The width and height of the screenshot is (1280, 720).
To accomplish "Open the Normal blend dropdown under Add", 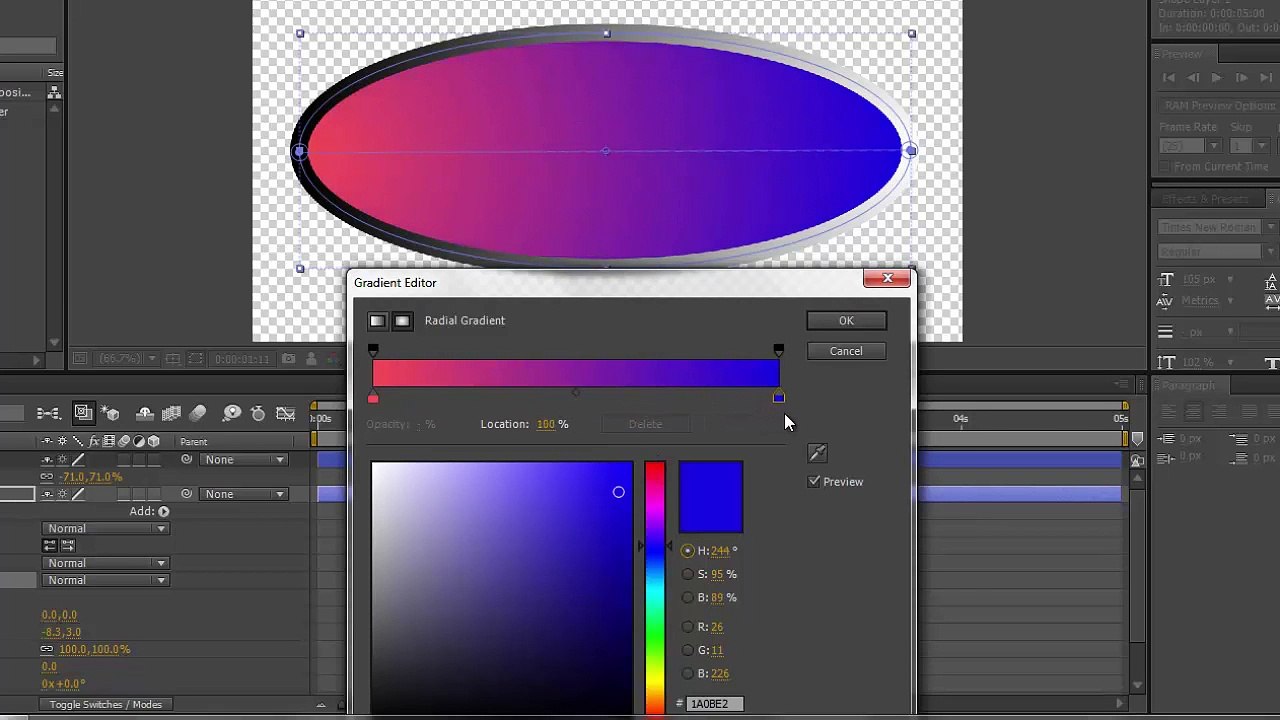I will point(106,529).
